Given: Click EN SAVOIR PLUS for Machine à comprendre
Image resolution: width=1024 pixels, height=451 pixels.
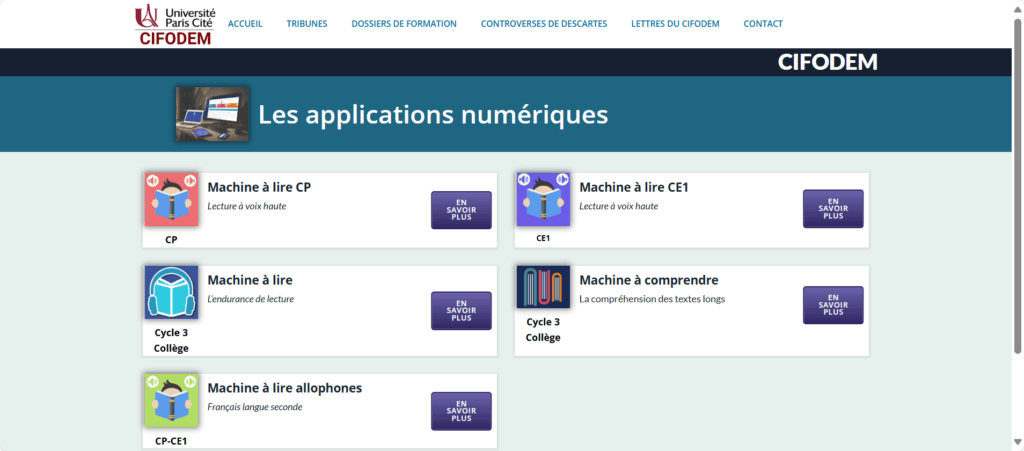Looking at the screenshot, I should point(833,305).
